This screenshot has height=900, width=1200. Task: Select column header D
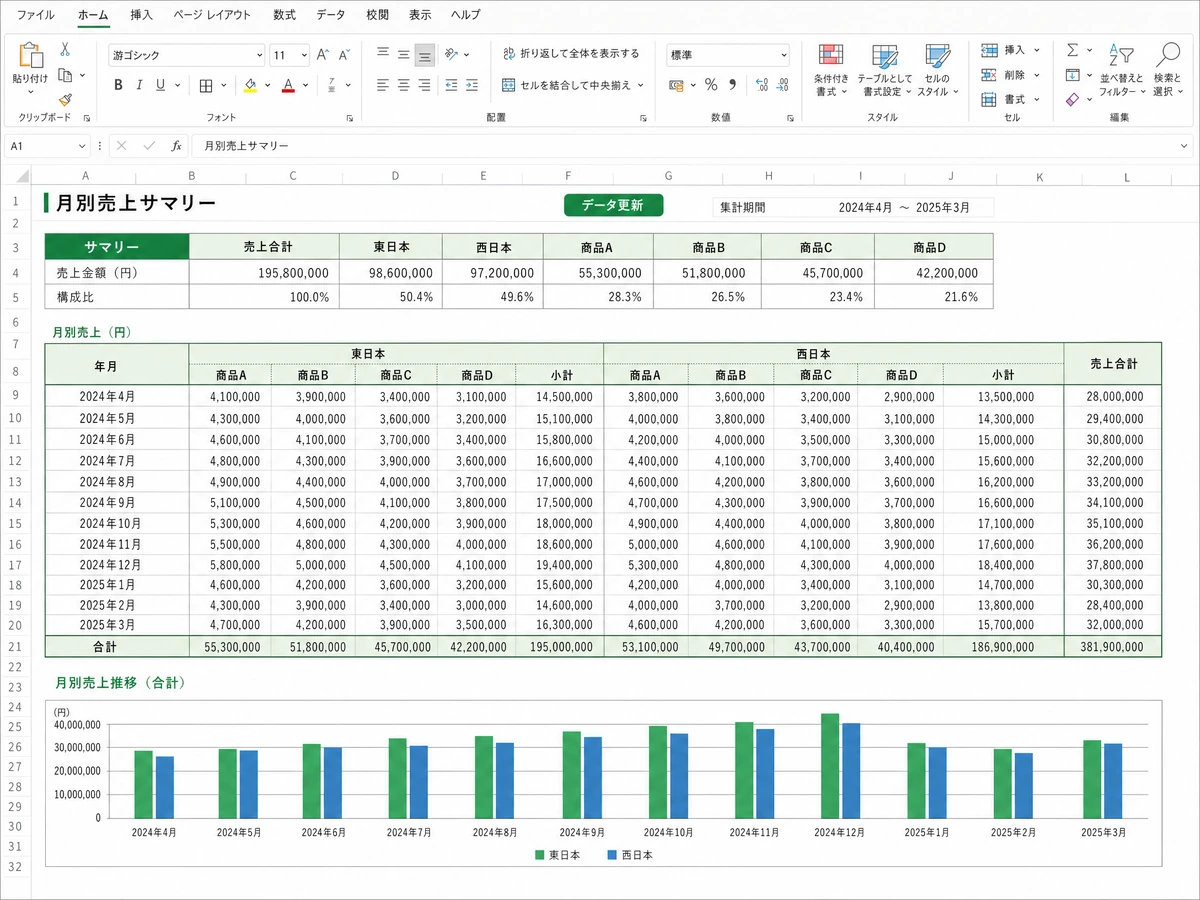pyautogui.click(x=395, y=177)
